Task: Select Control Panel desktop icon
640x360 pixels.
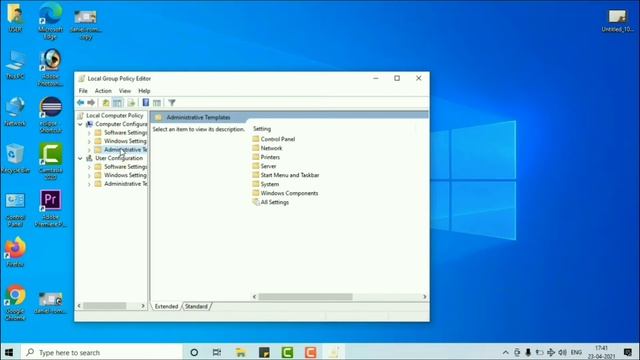Action: 15,209
